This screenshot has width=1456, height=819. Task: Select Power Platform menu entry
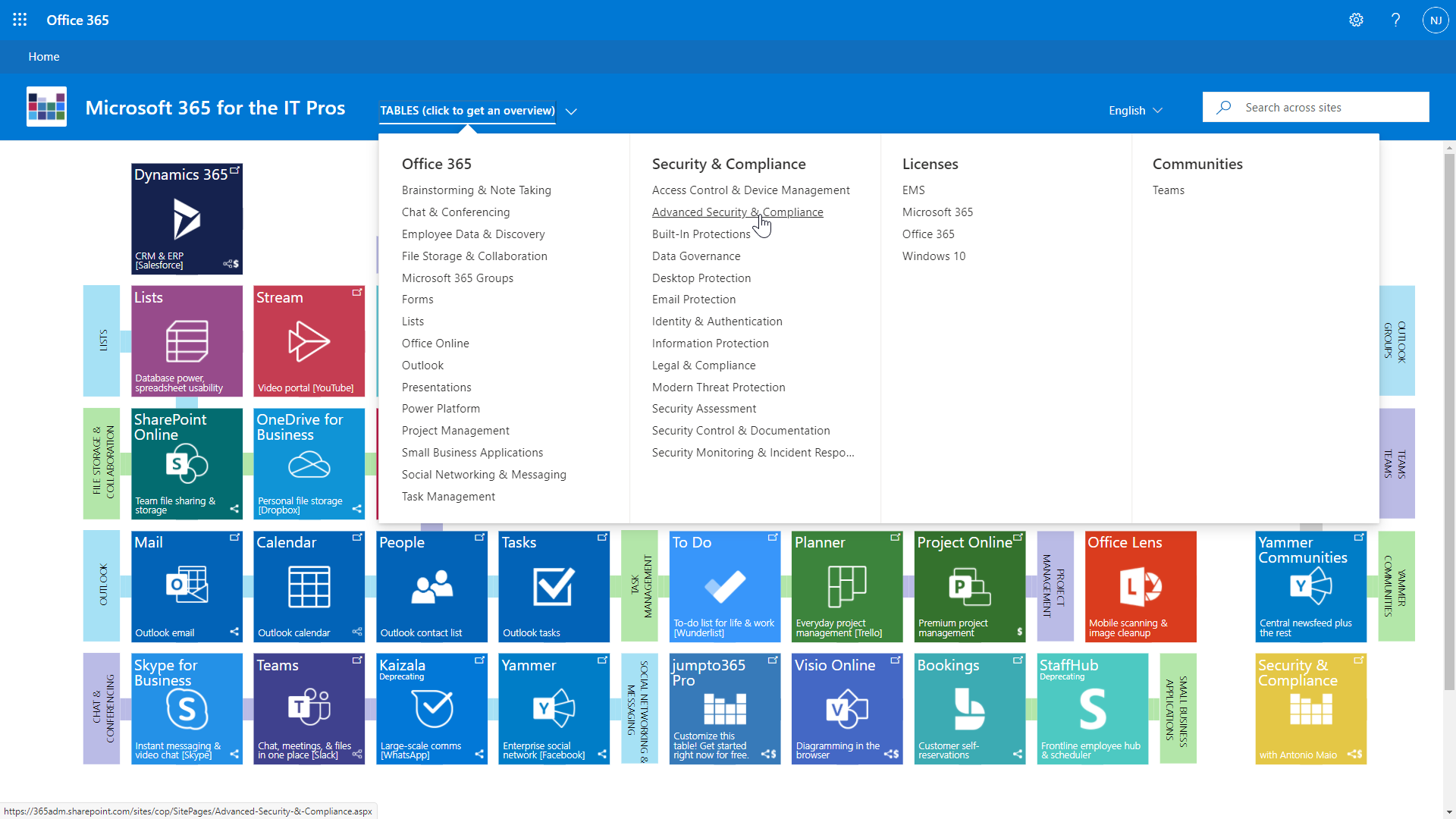tap(441, 409)
